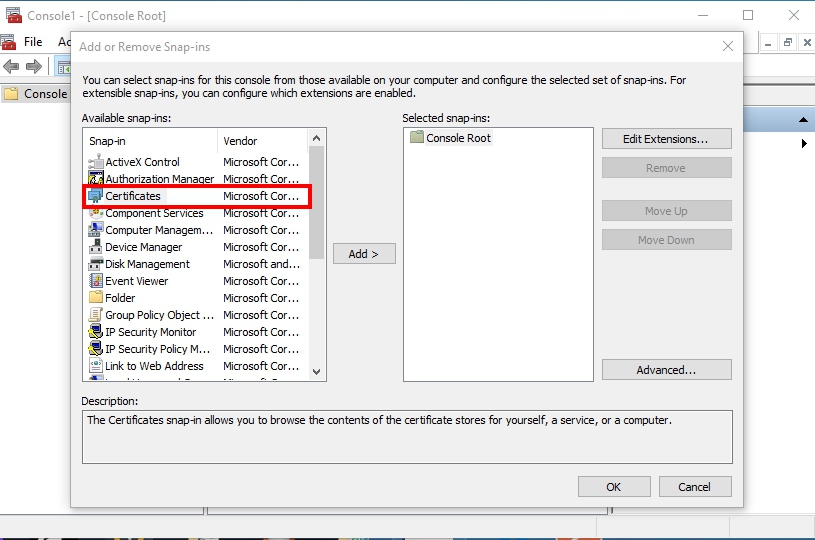
Task: Click the Forward arrow in the console toolbar
Action: click(x=34, y=67)
